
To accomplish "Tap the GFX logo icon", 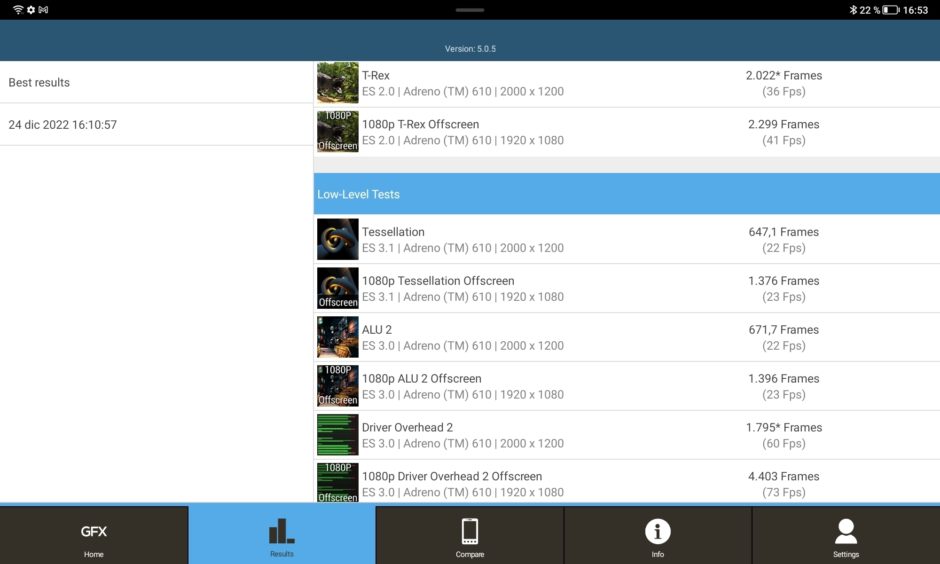I will tap(94, 532).
